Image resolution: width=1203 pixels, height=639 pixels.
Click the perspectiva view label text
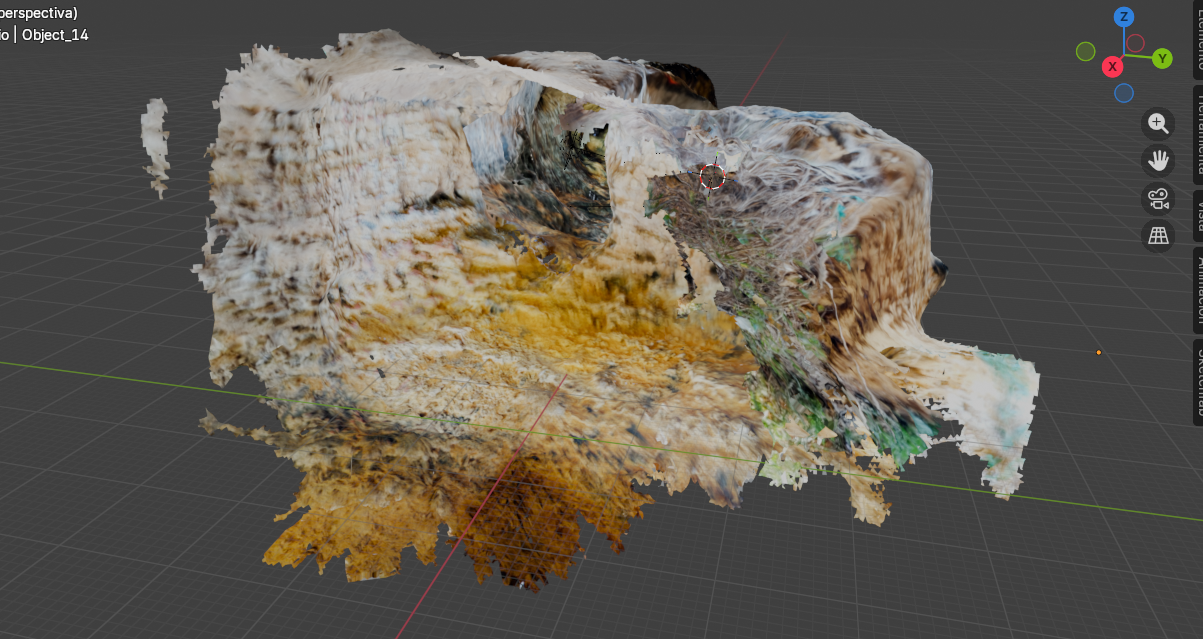pos(38,13)
